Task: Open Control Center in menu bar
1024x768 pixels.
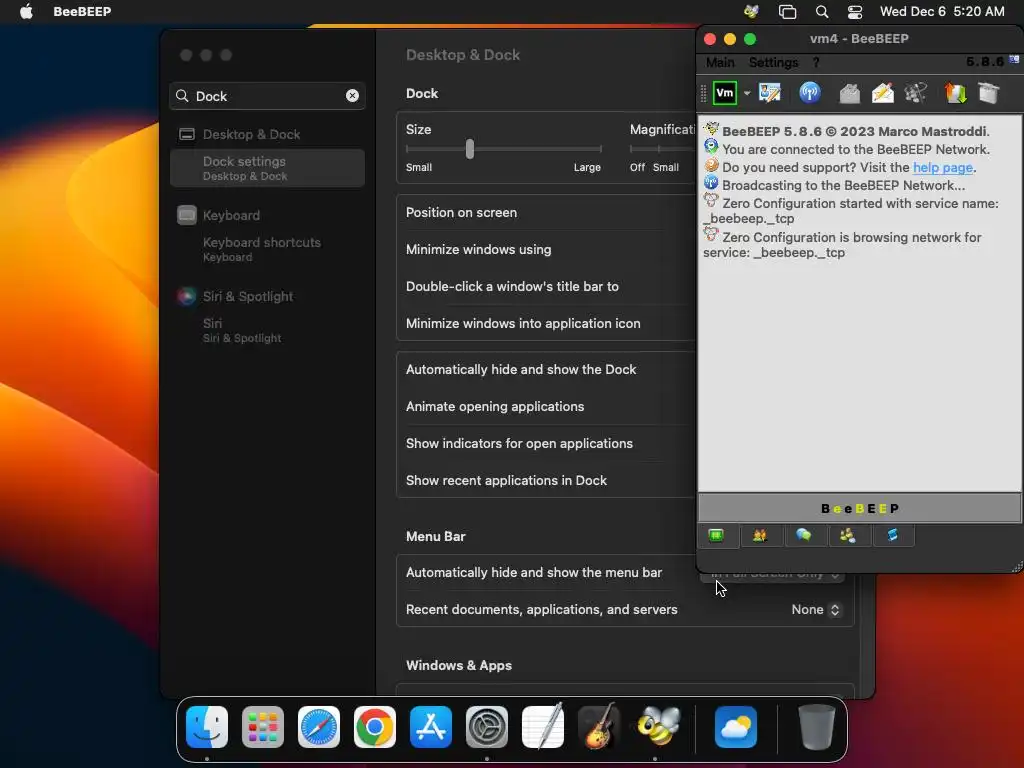Action: pyautogui.click(x=855, y=11)
